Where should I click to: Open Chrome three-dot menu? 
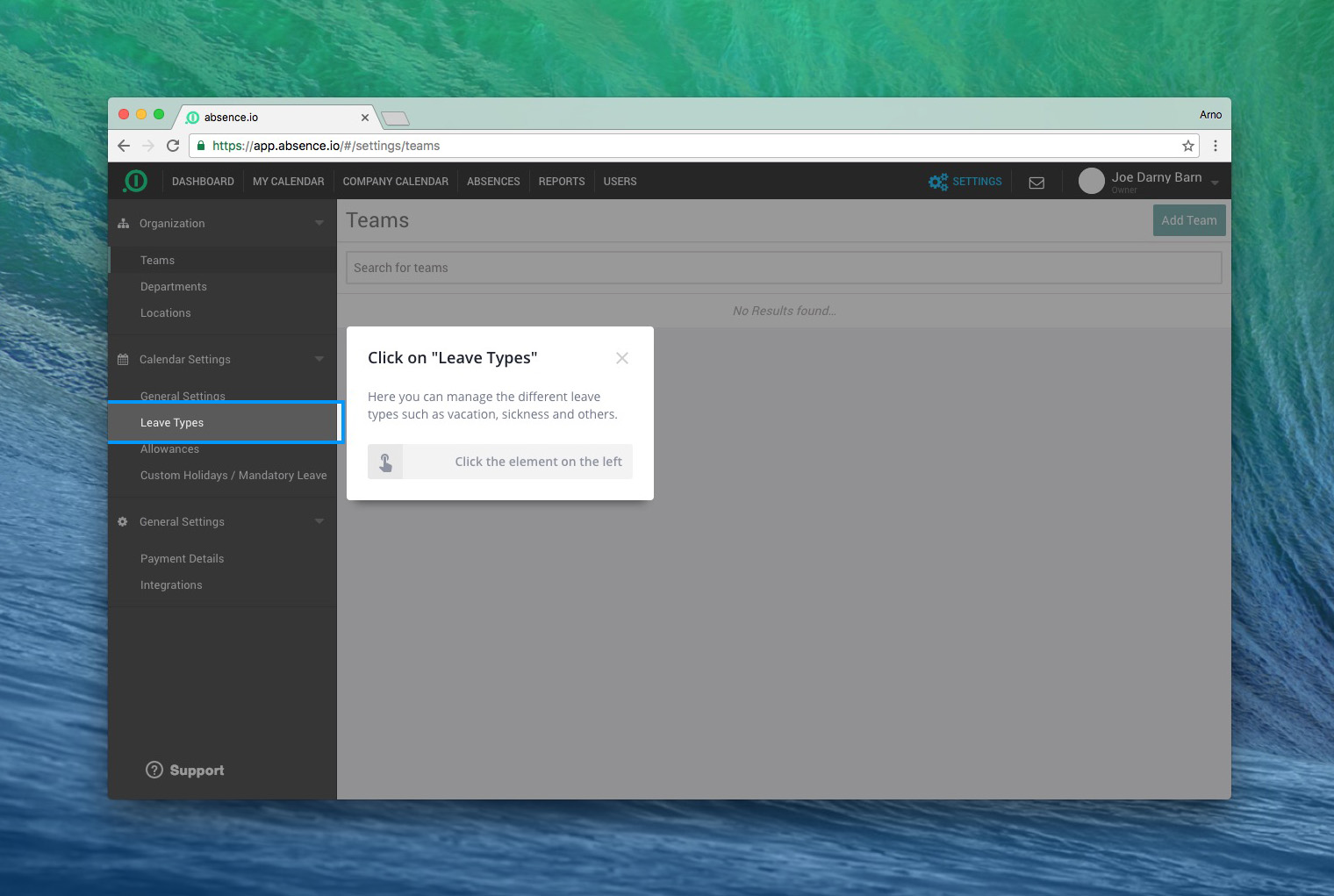[1215, 146]
